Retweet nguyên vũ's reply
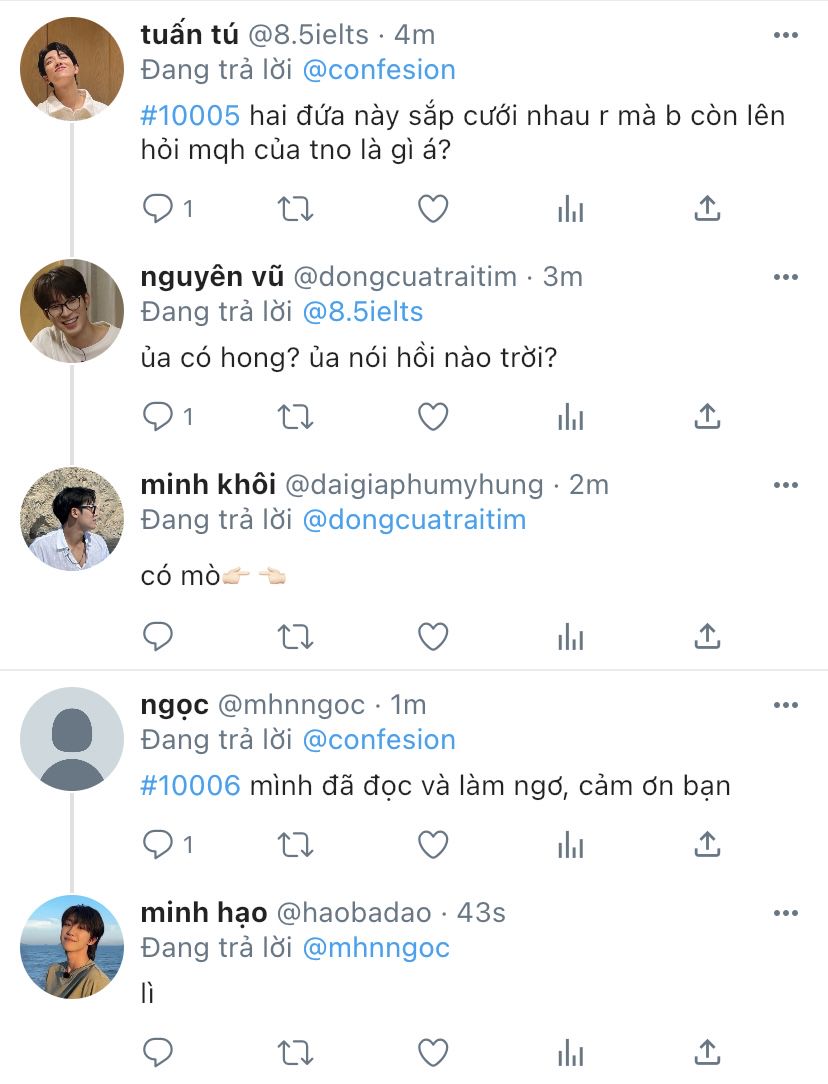 (295, 416)
